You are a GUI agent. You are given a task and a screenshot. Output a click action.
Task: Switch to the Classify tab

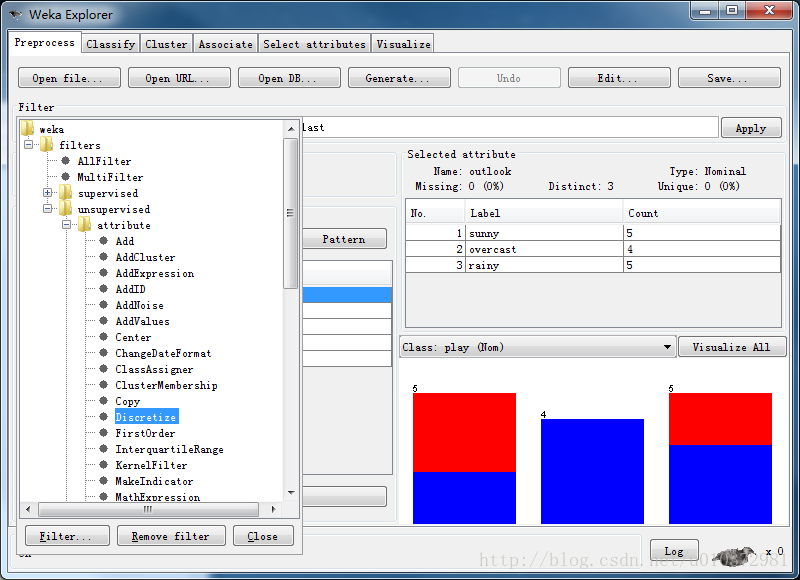coord(110,44)
